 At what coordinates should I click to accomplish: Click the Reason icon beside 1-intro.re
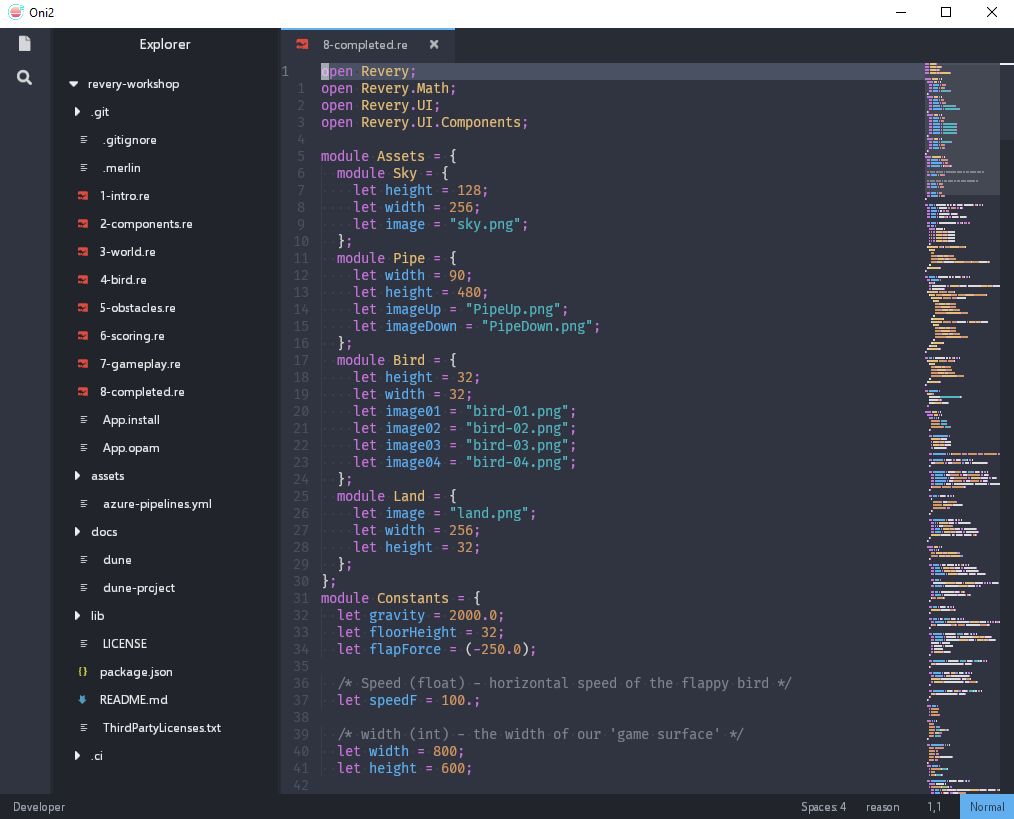[x=82, y=196]
